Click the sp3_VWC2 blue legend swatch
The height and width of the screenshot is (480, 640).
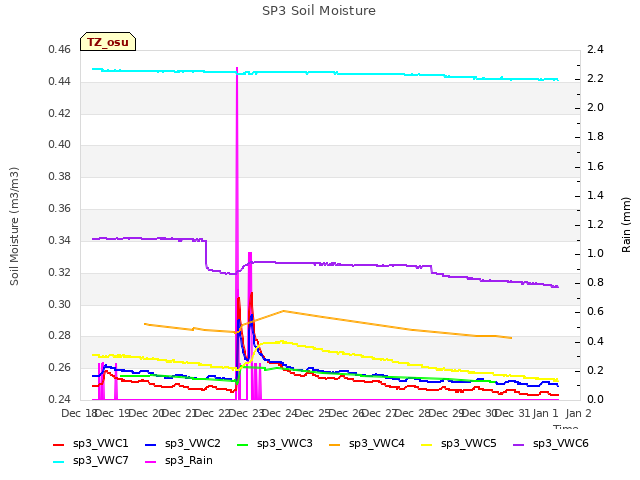pos(151,444)
